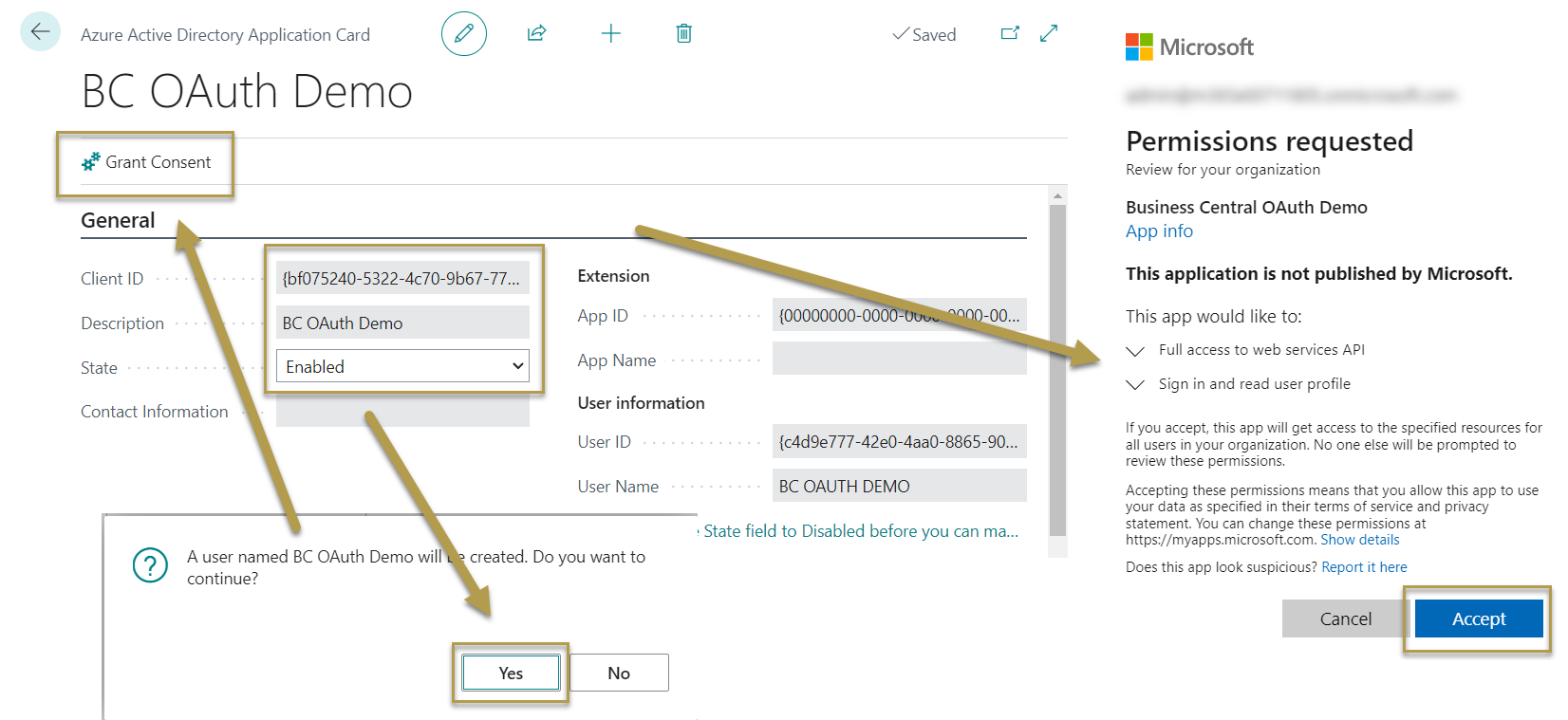Open record in new window icon
This screenshot has height=720, width=1568.
point(1010,33)
